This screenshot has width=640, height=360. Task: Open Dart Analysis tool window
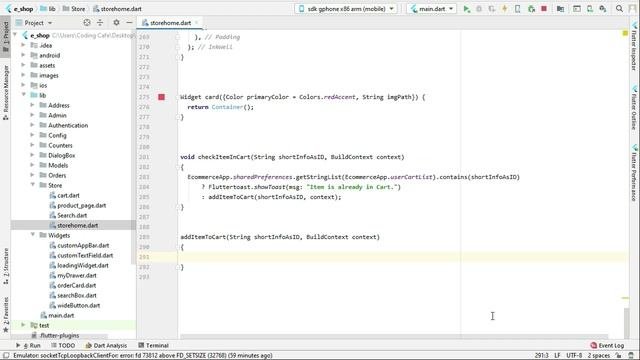(106, 345)
